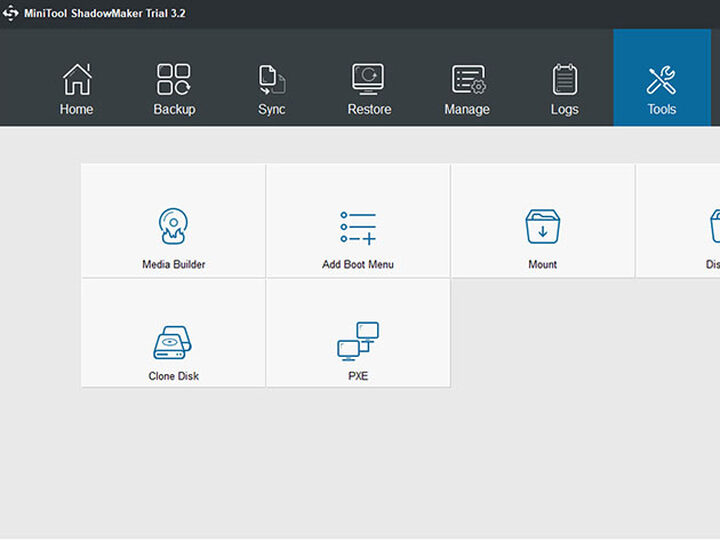720x541 pixels.
Task: Click the "Media Builder" text label
Action: [173, 265]
